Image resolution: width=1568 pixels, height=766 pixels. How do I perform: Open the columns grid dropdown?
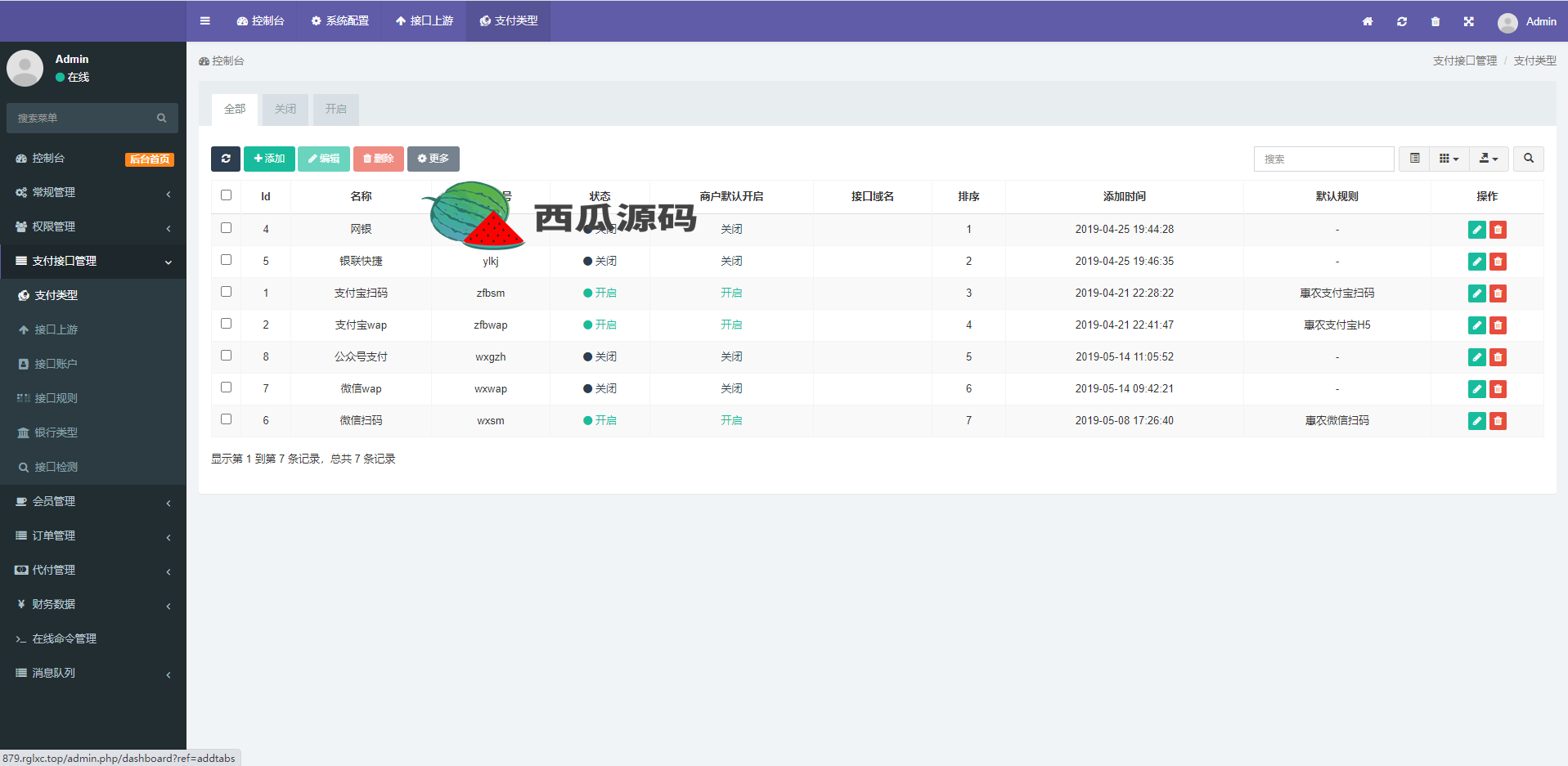pos(1449,159)
